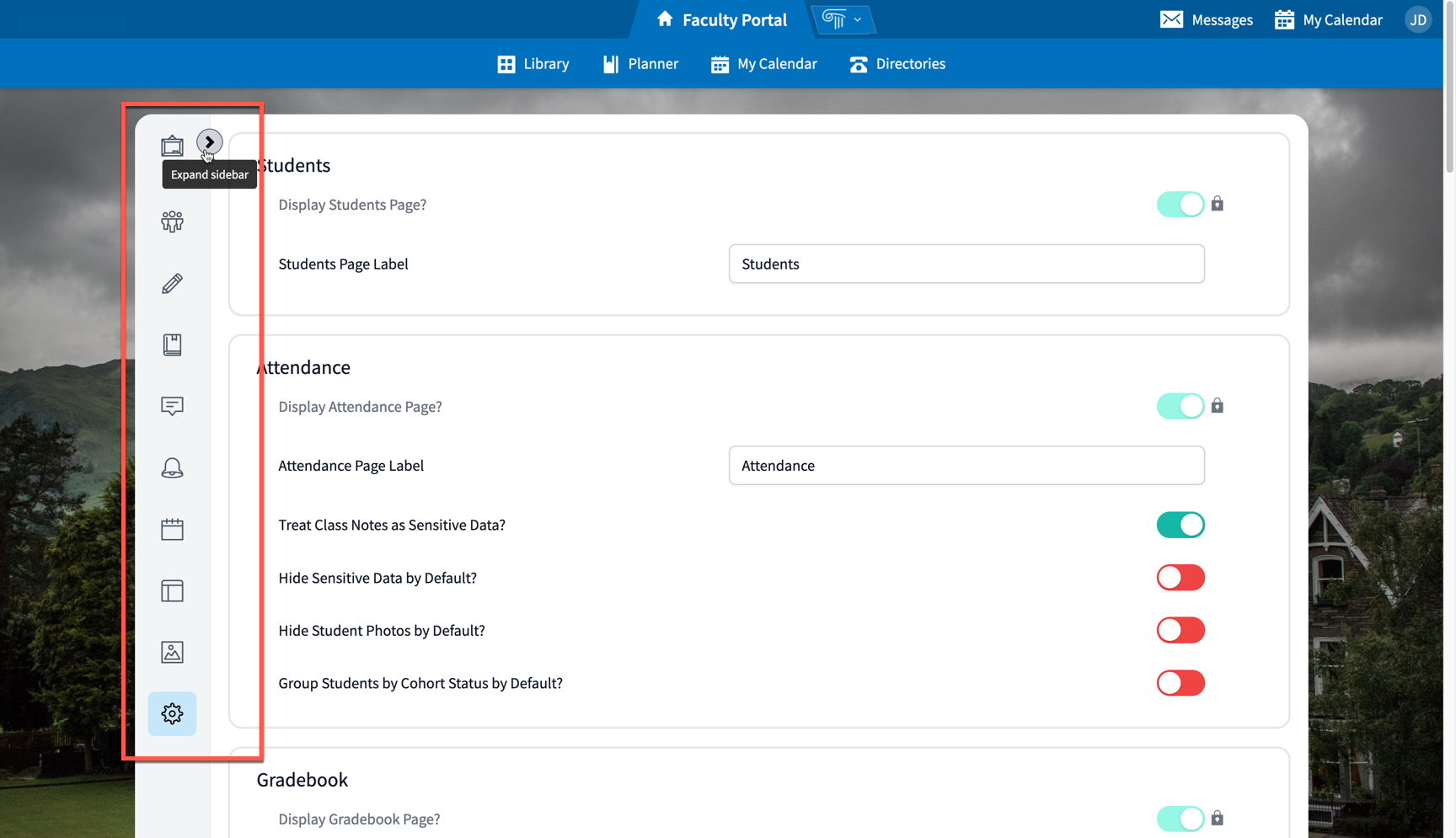Expand the sidebar with the chevron button
The image size is (1456, 838).
(x=209, y=141)
